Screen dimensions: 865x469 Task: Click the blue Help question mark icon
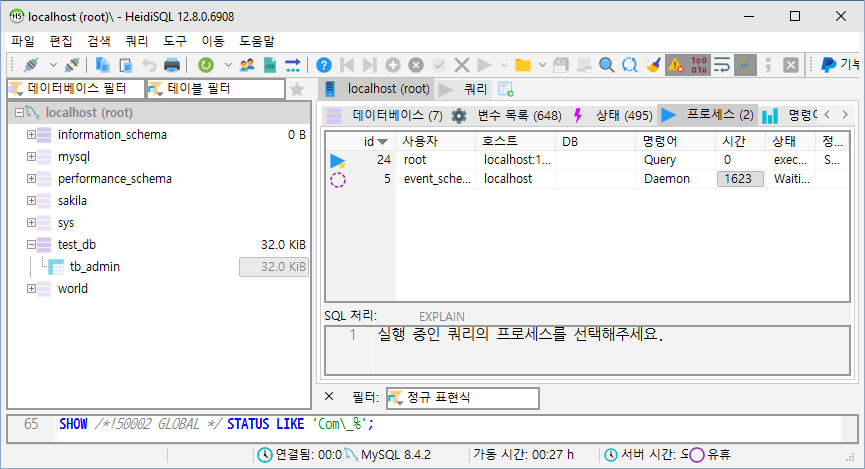click(324, 65)
